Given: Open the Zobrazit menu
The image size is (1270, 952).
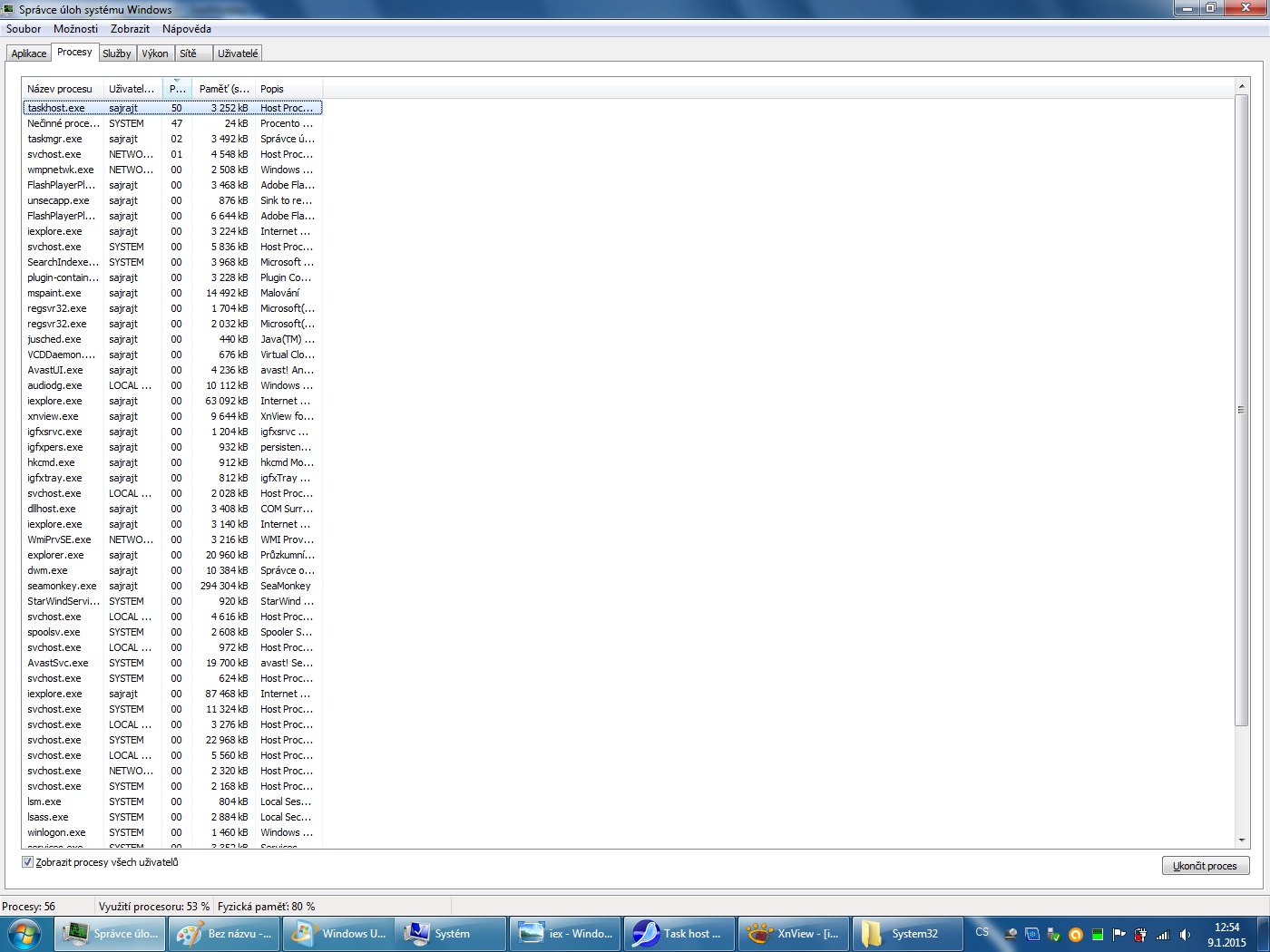Looking at the screenshot, I should (130, 29).
